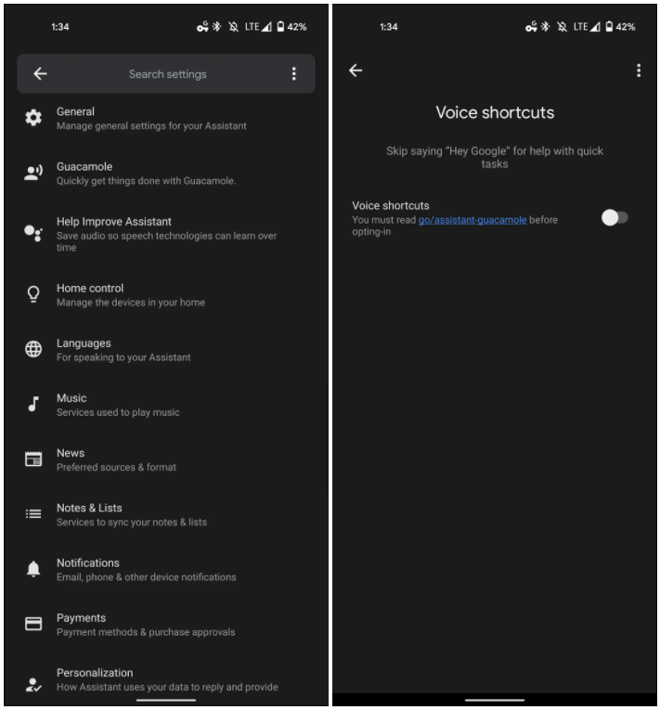Open overflow menu in Search settings bar
Viewport: 660px width, 710px height.
coord(294,74)
